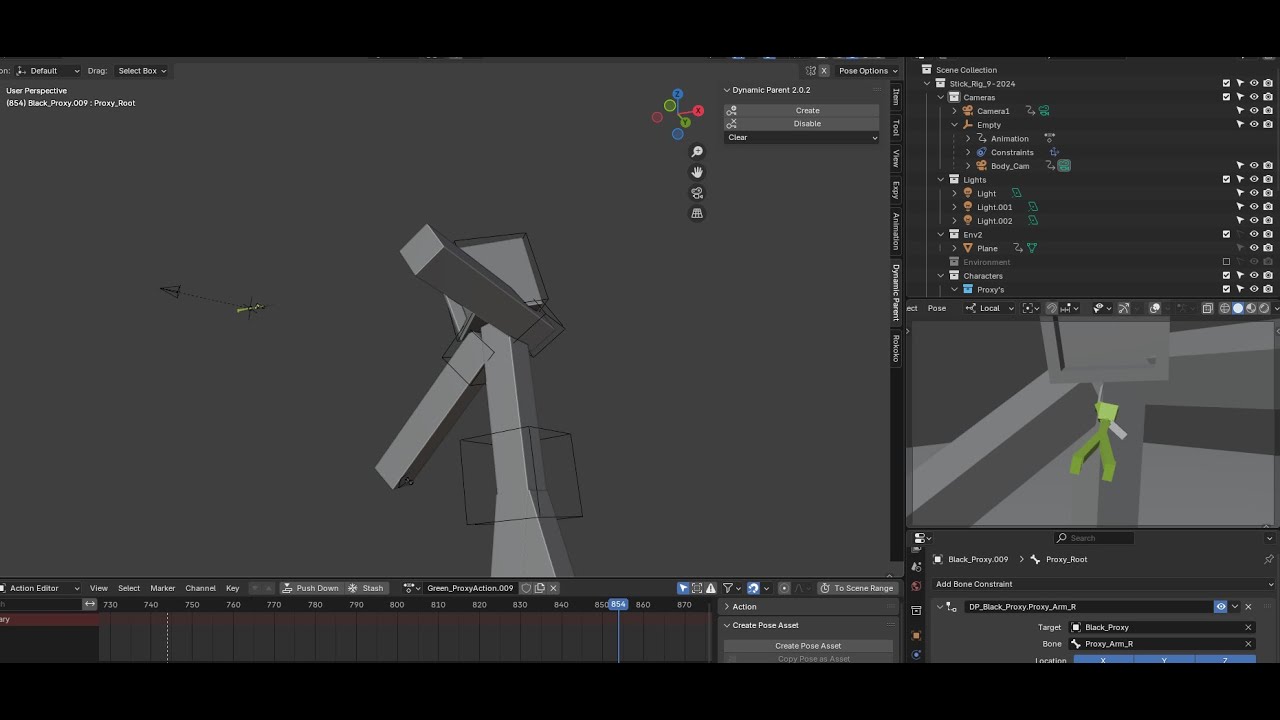Unlink the Green_ProxyAction.009 action

point(553,588)
